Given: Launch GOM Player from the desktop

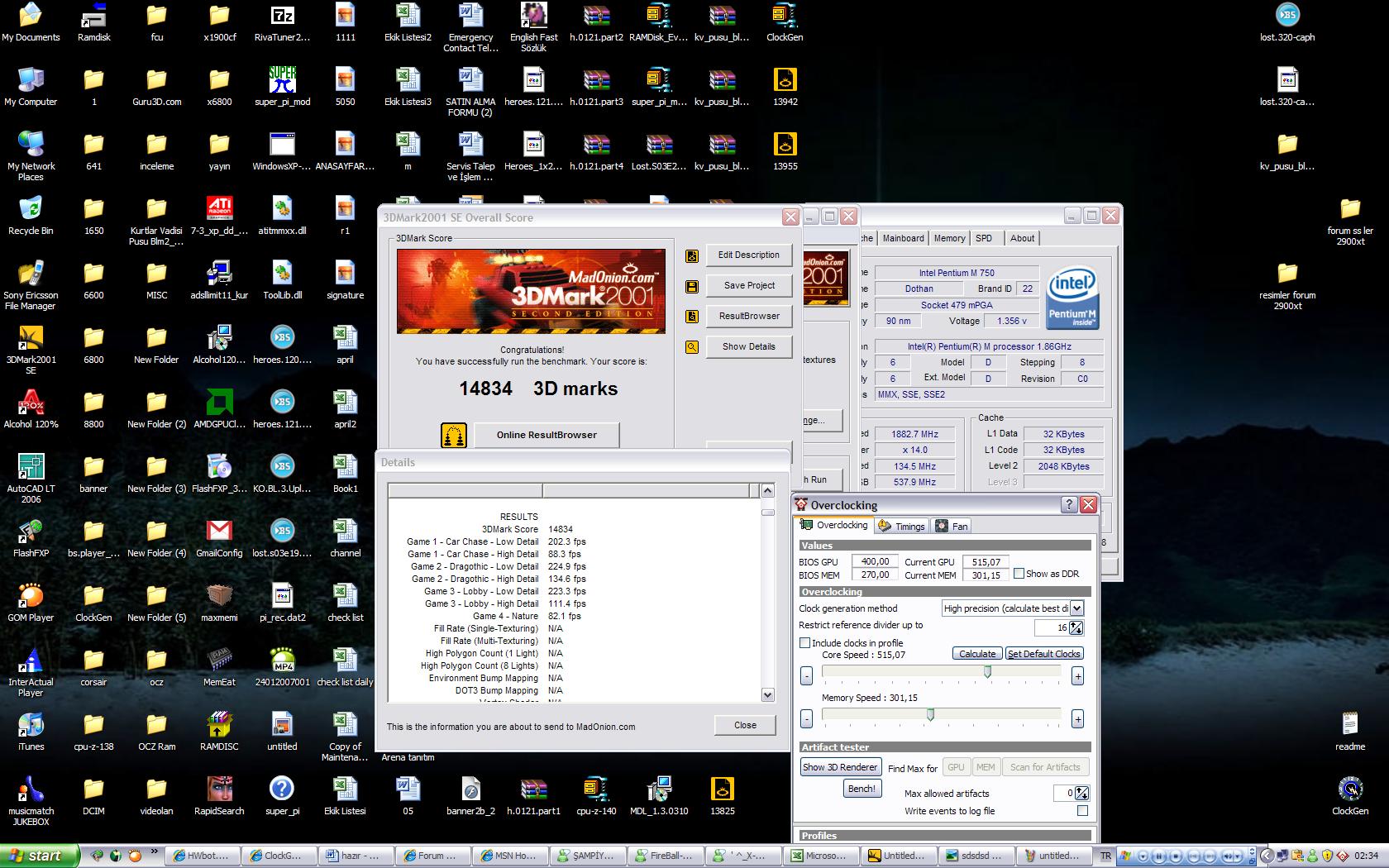Looking at the screenshot, I should pos(31,603).
